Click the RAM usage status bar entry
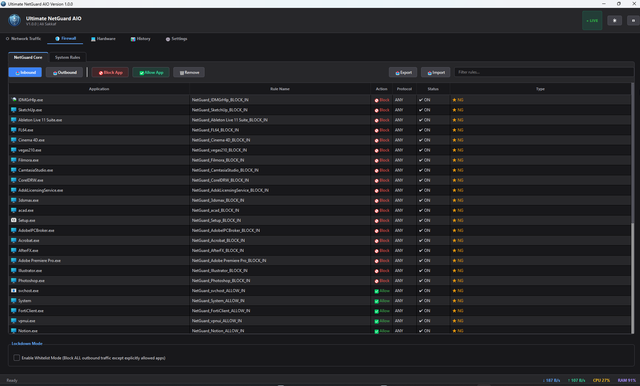 click(x=627, y=380)
